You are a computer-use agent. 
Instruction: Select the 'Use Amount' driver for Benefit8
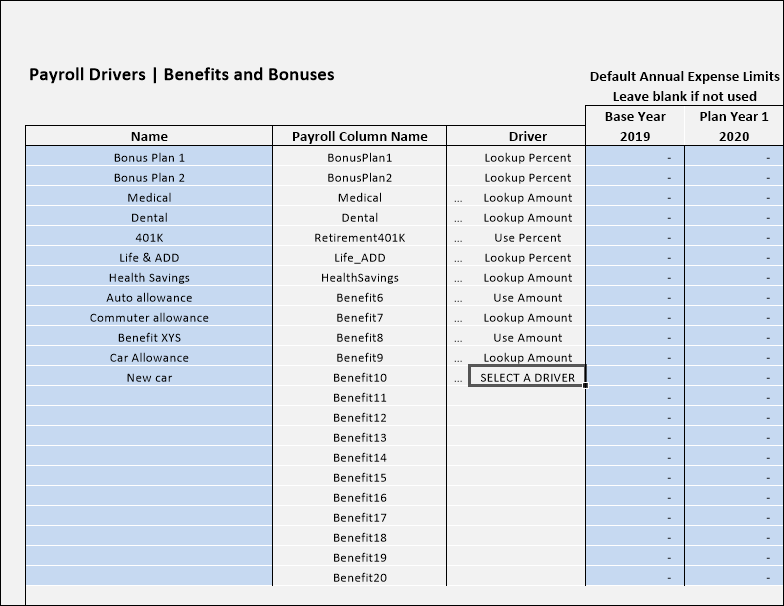[x=527, y=338]
